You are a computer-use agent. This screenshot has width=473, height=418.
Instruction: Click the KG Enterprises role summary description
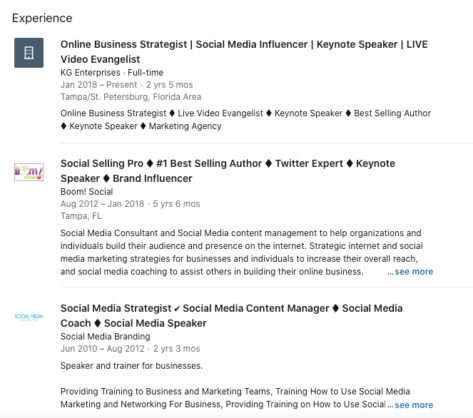(246, 120)
